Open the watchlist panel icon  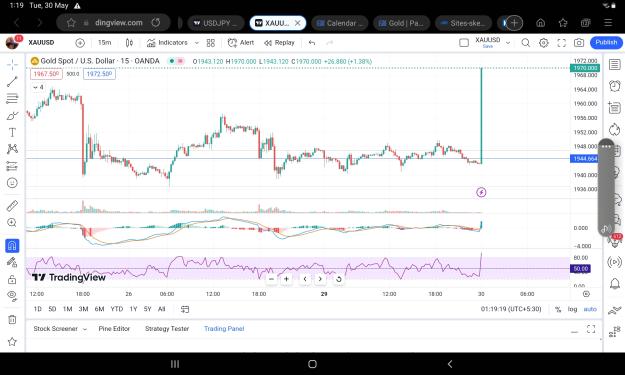pos(615,65)
